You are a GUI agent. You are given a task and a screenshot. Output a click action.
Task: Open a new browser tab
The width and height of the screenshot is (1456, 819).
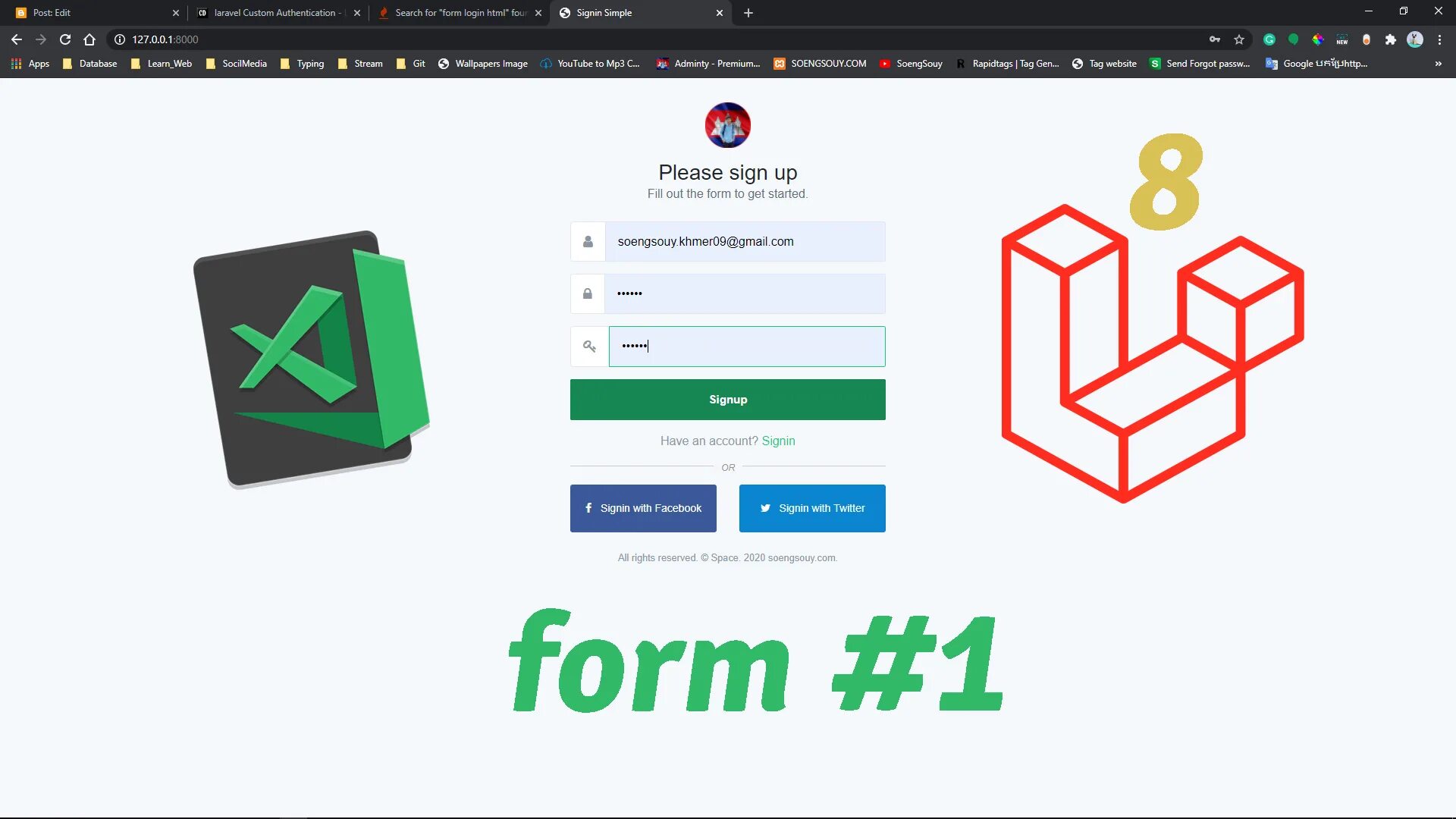pos(748,13)
